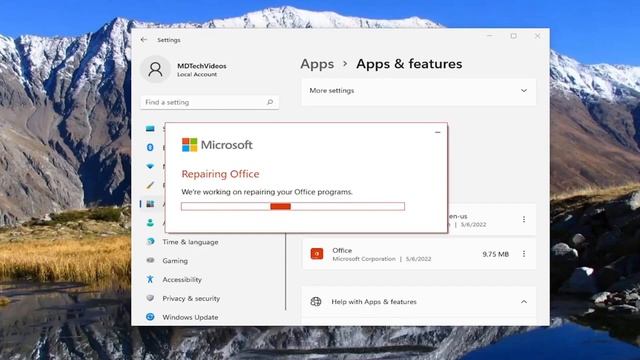Open the more options menu for the en-us app row
The width and height of the screenshot is (640, 360).
coord(524,220)
